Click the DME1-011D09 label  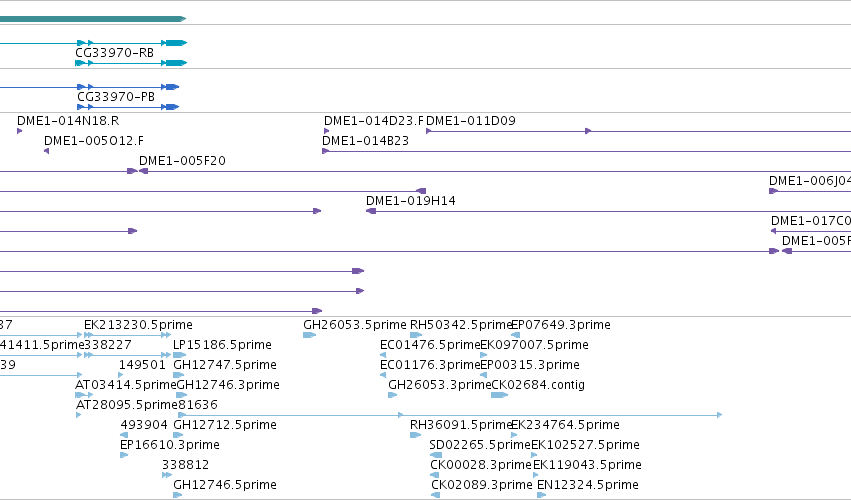click(x=471, y=121)
